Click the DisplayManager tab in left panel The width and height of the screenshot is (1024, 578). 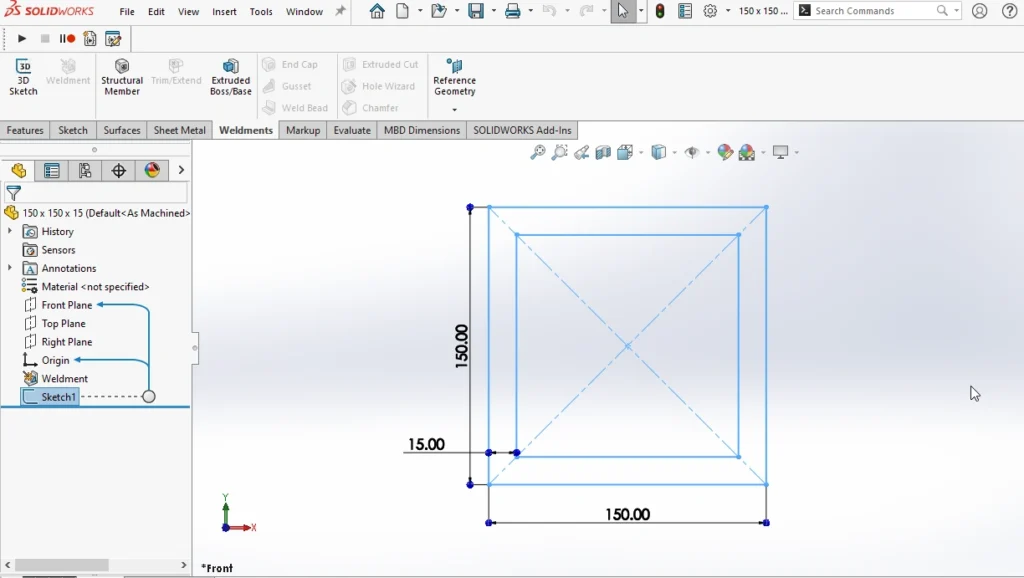[151, 170]
